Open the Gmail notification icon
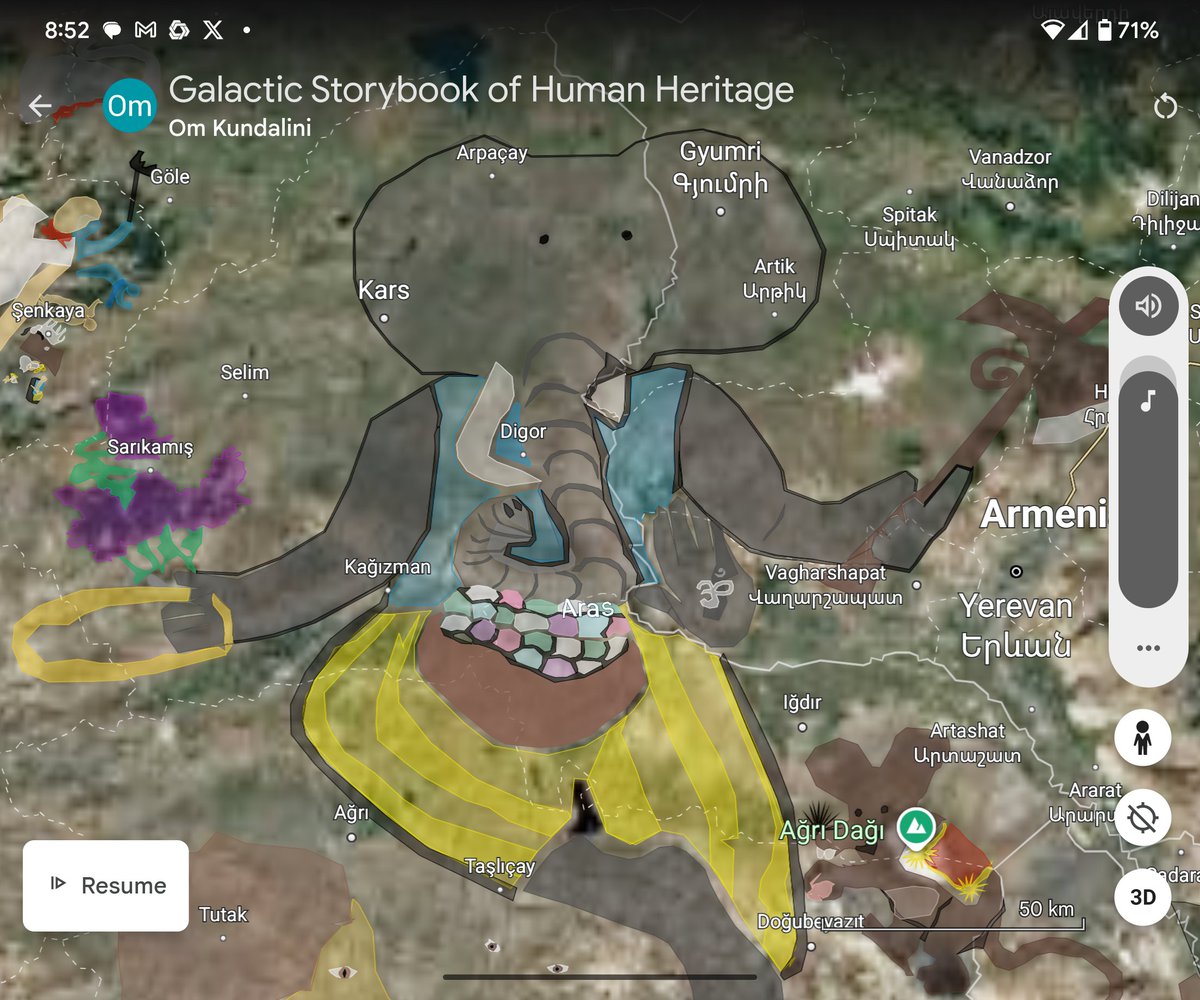This screenshot has height=1000, width=1200. [145, 30]
